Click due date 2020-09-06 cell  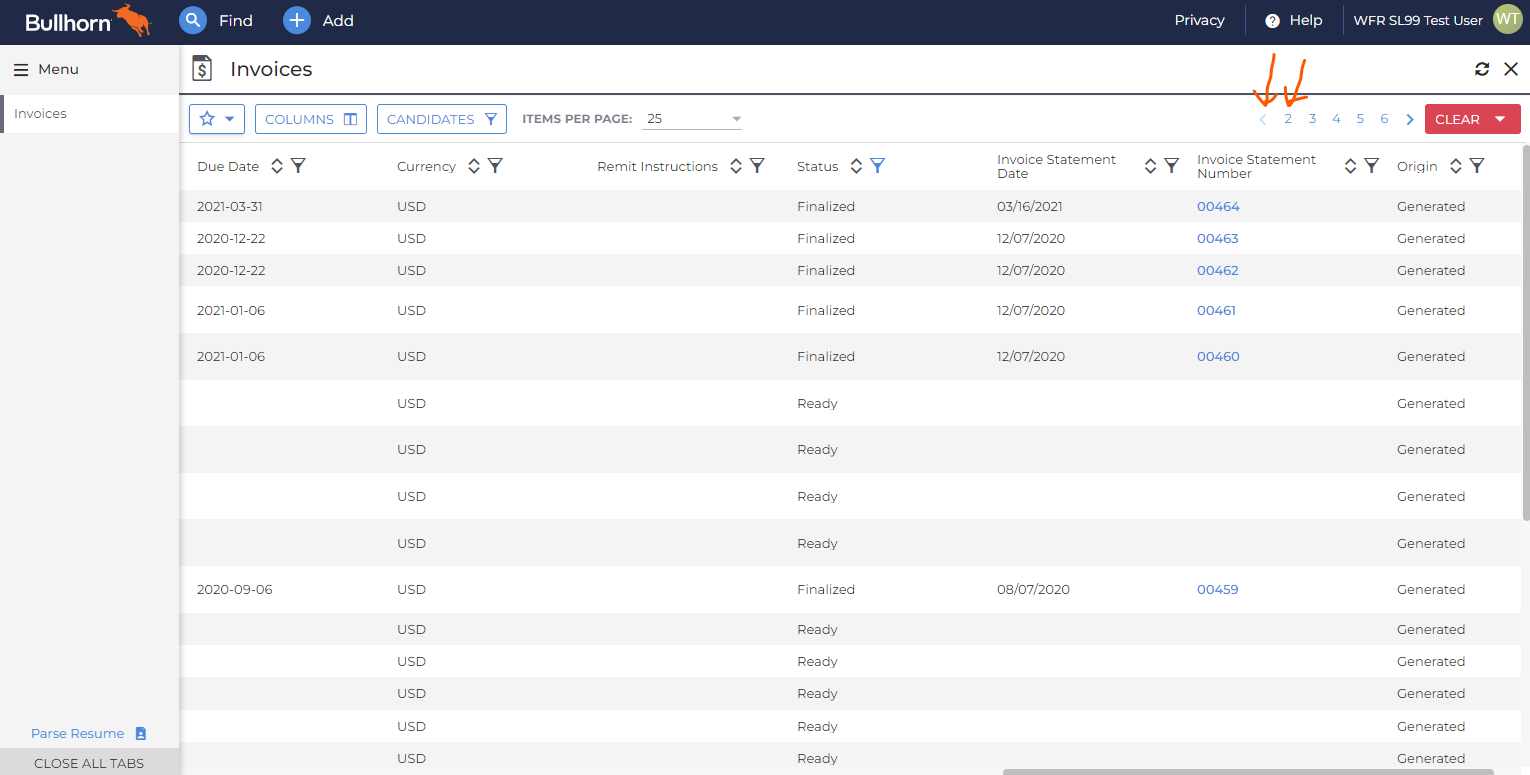pyautogui.click(x=235, y=590)
